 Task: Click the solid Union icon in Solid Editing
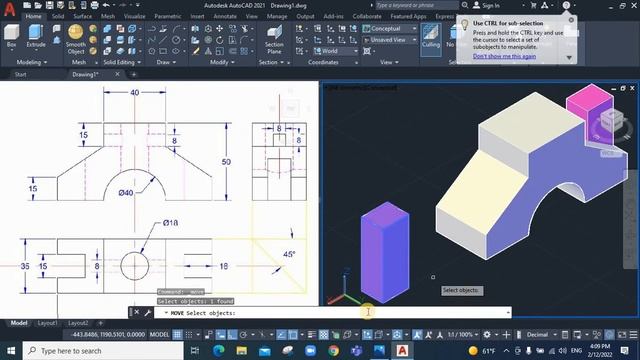click(107, 29)
